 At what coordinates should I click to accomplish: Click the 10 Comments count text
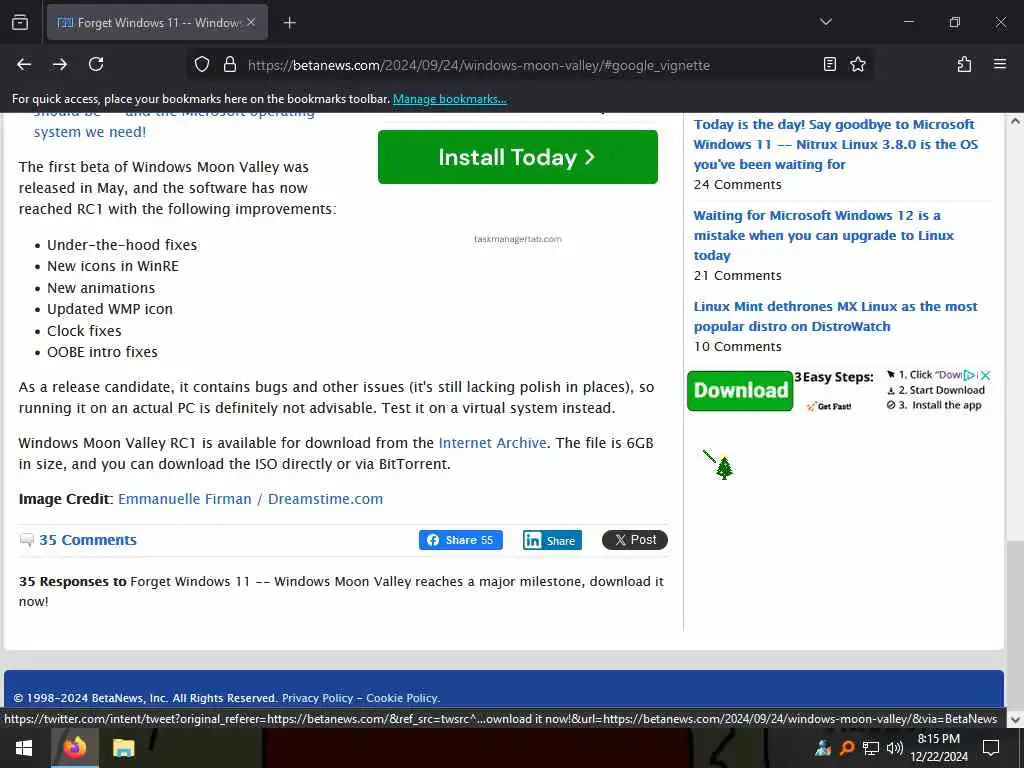pyautogui.click(x=737, y=347)
